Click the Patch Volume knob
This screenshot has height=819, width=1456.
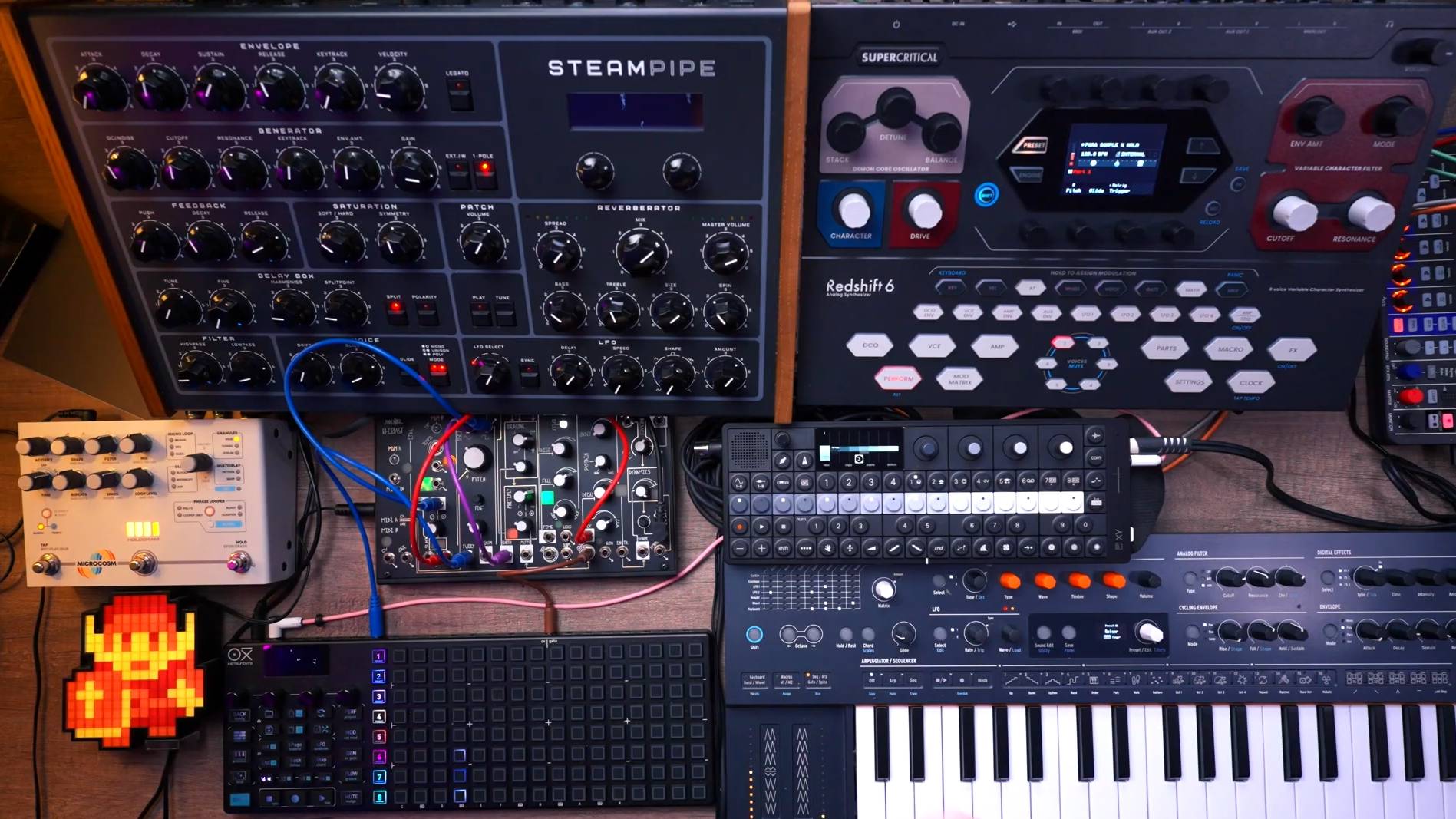482,243
